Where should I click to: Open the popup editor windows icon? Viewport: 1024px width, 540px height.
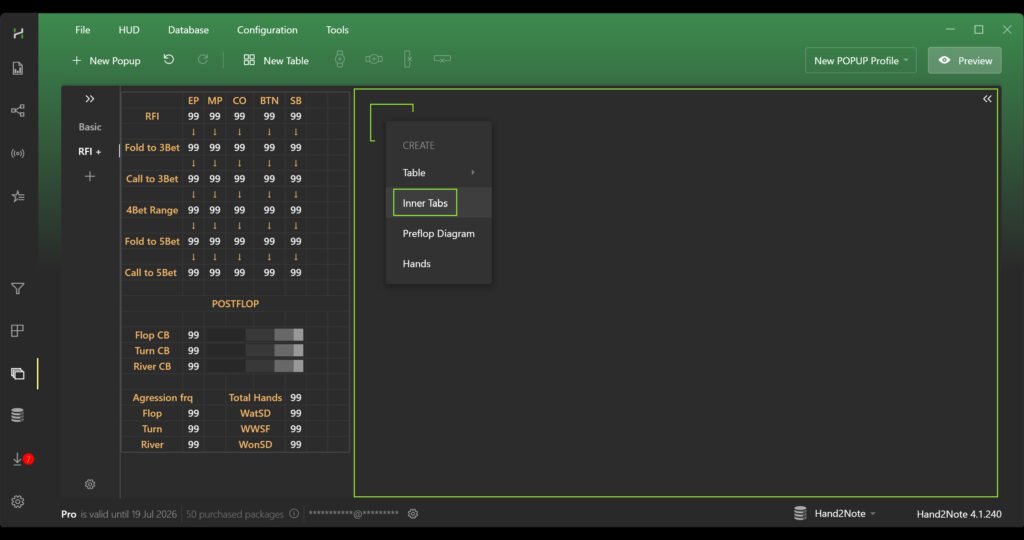tap(17, 374)
